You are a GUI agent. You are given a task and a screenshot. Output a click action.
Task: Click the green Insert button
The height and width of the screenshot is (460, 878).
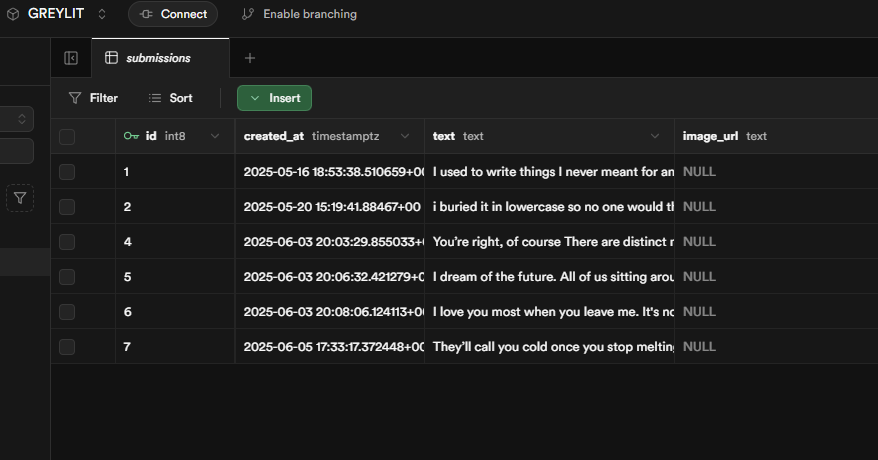pyautogui.click(x=274, y=98)
